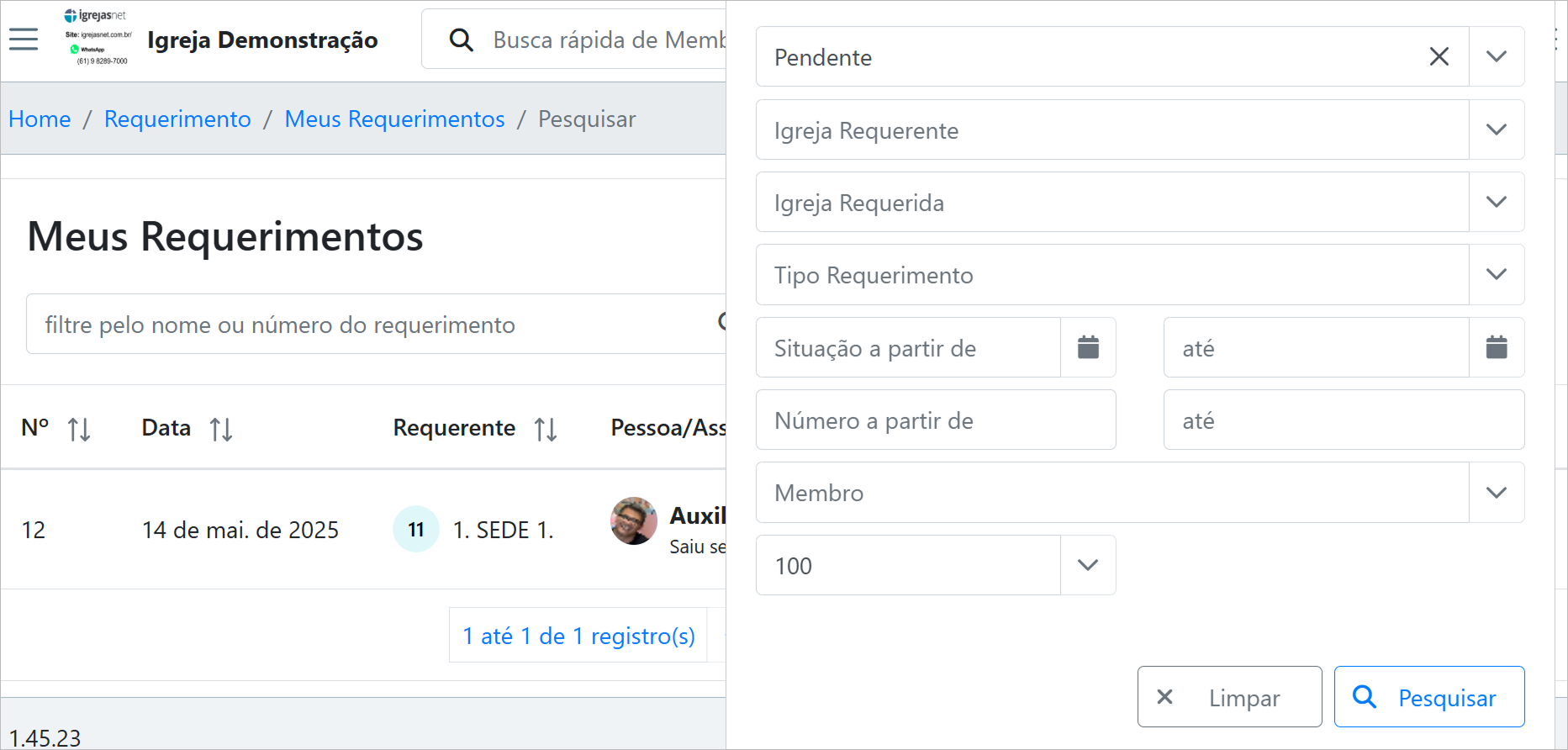Open the end date calendar picker

(1496, 347)
